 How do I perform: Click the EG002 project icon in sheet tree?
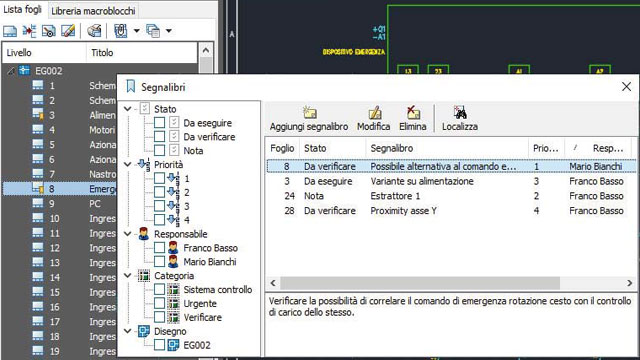[x=24, y=71]
